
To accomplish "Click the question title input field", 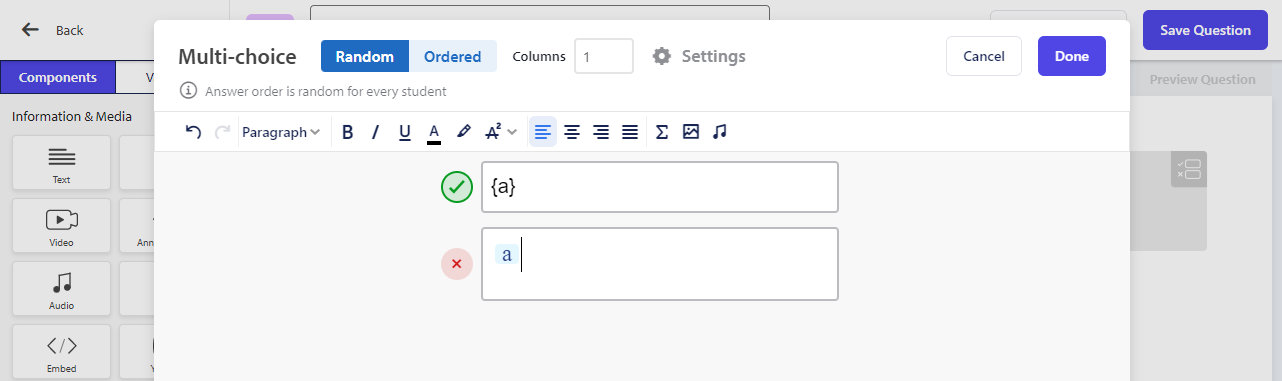I will pos(540,12).
